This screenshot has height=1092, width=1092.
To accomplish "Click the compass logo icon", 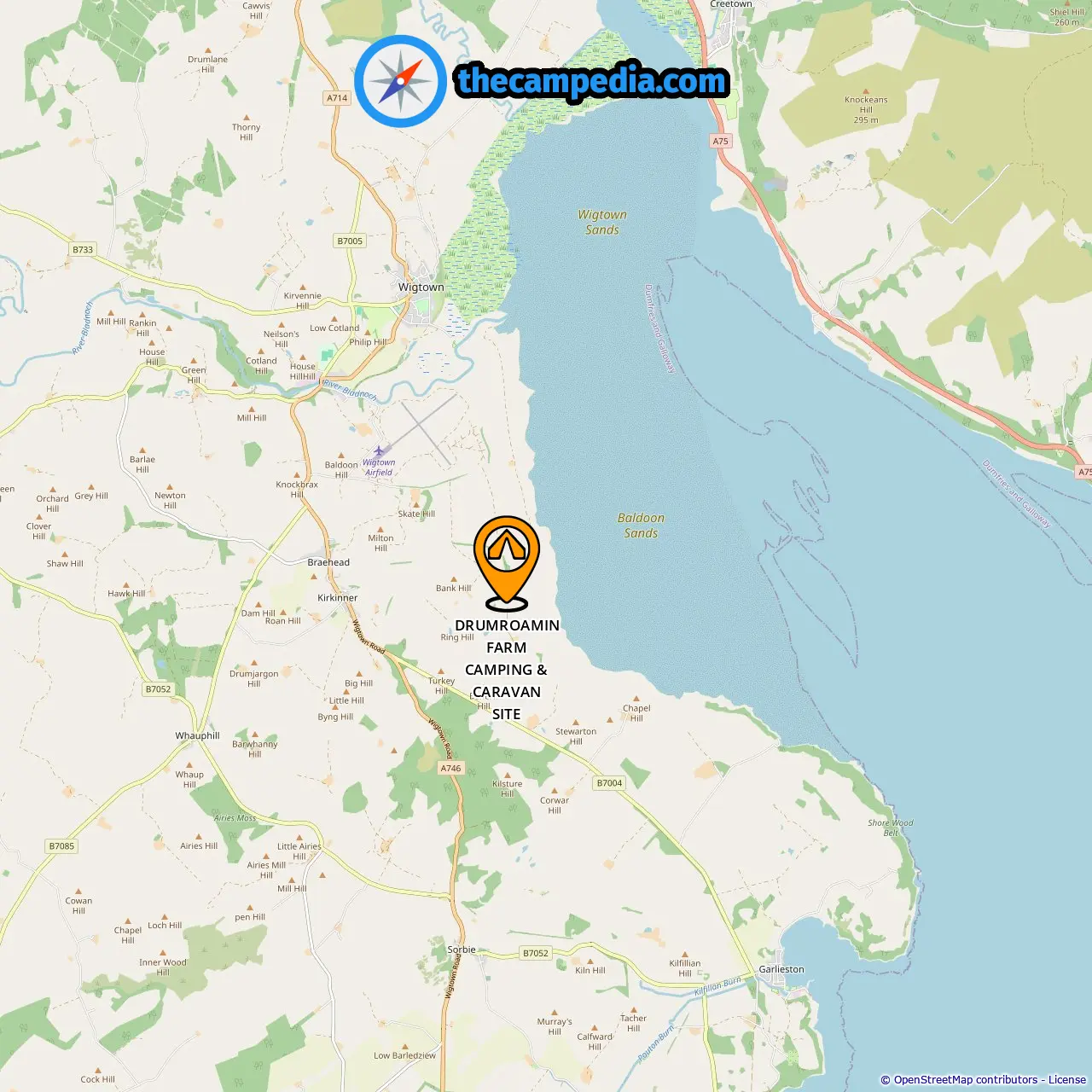I will point(400,82).
